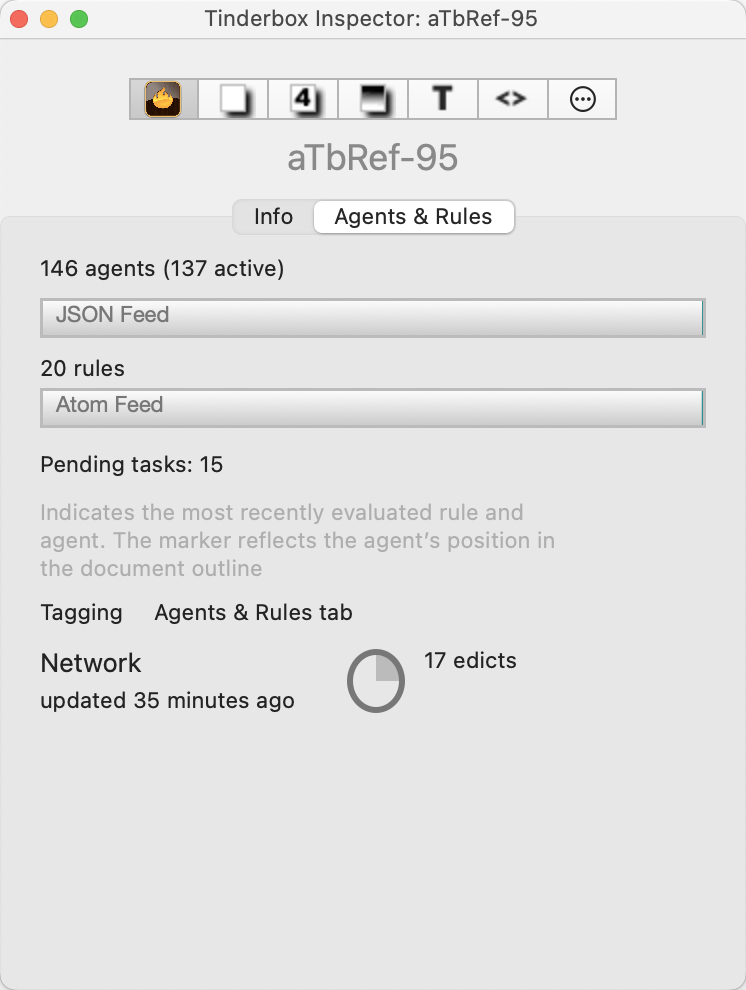This screenshot has height=990, width=746.
Task: Click the Tagging label
Action: [81, 613]
